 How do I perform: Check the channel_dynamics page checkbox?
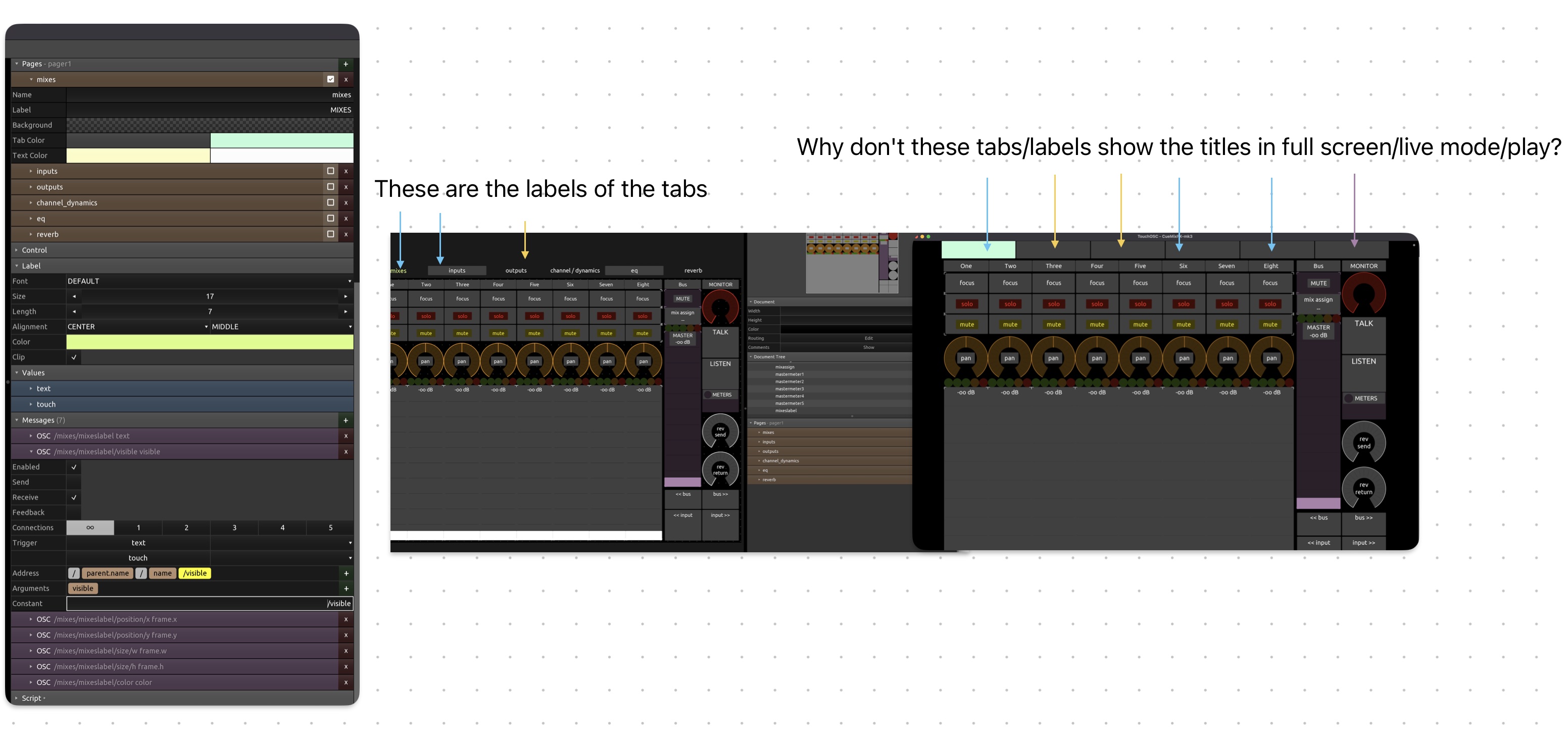pos(330,203)
